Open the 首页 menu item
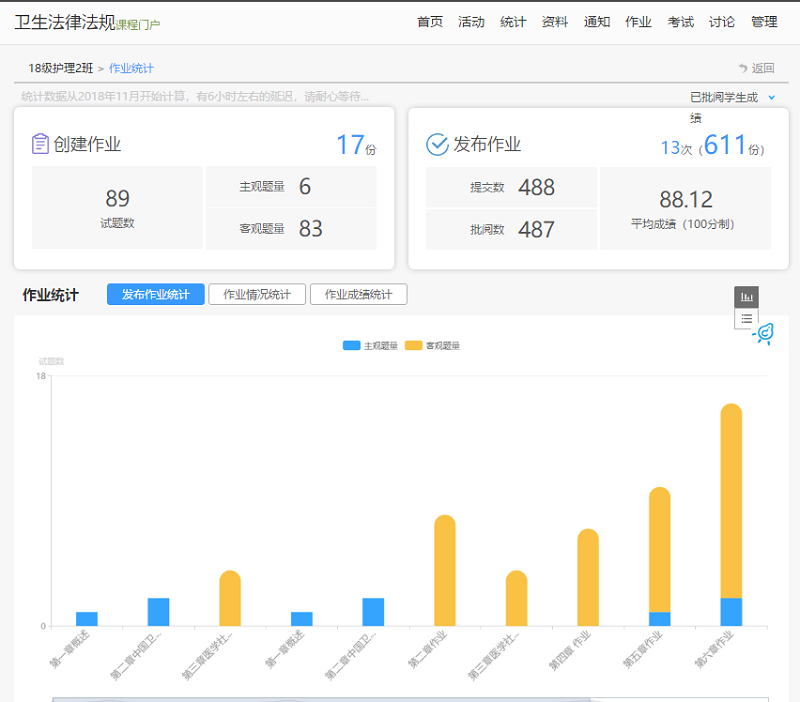The width and height of the screenshot is (800, 702). click(x=429, y=21)
